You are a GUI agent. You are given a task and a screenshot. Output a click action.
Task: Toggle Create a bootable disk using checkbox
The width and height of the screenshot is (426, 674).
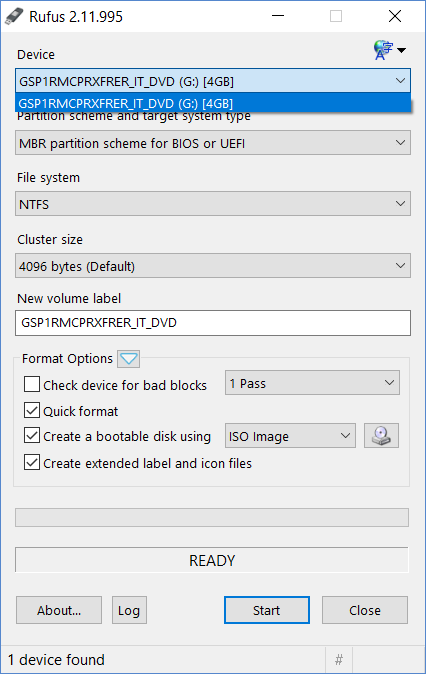click(x=32, y=435)
